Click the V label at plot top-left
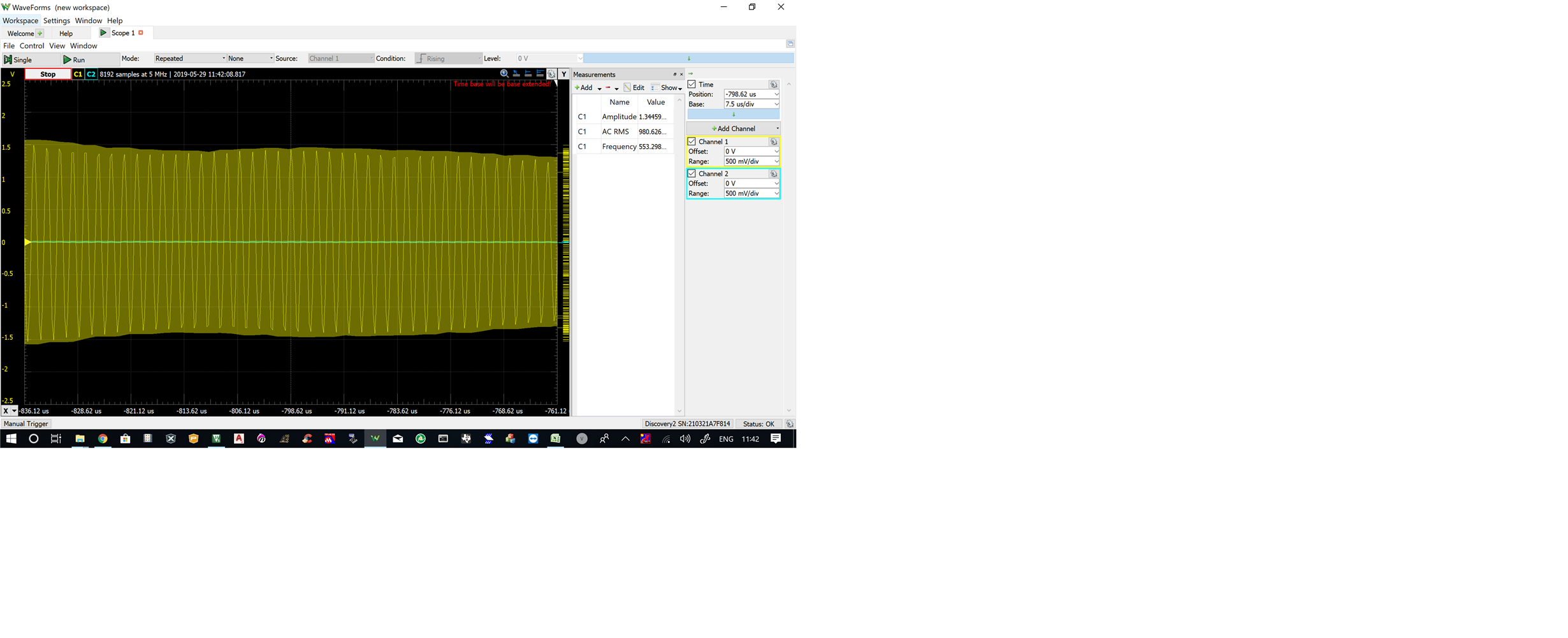Screen dimensions: 1568x638 point(12,74)
